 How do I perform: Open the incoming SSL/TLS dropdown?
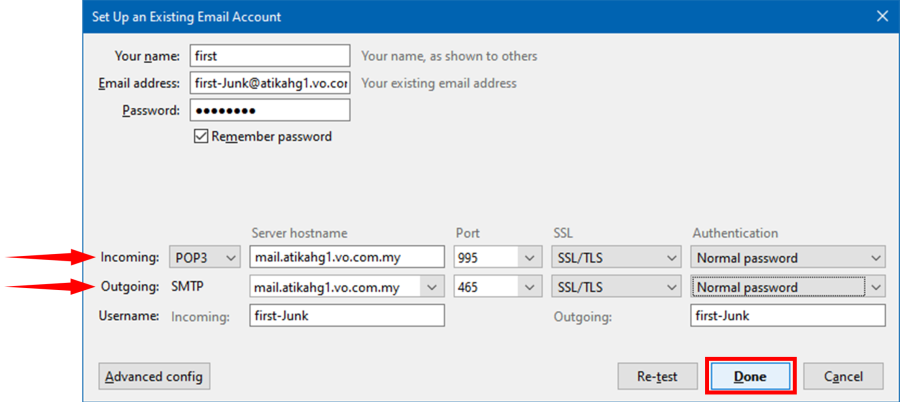click(x=615, y=258)
